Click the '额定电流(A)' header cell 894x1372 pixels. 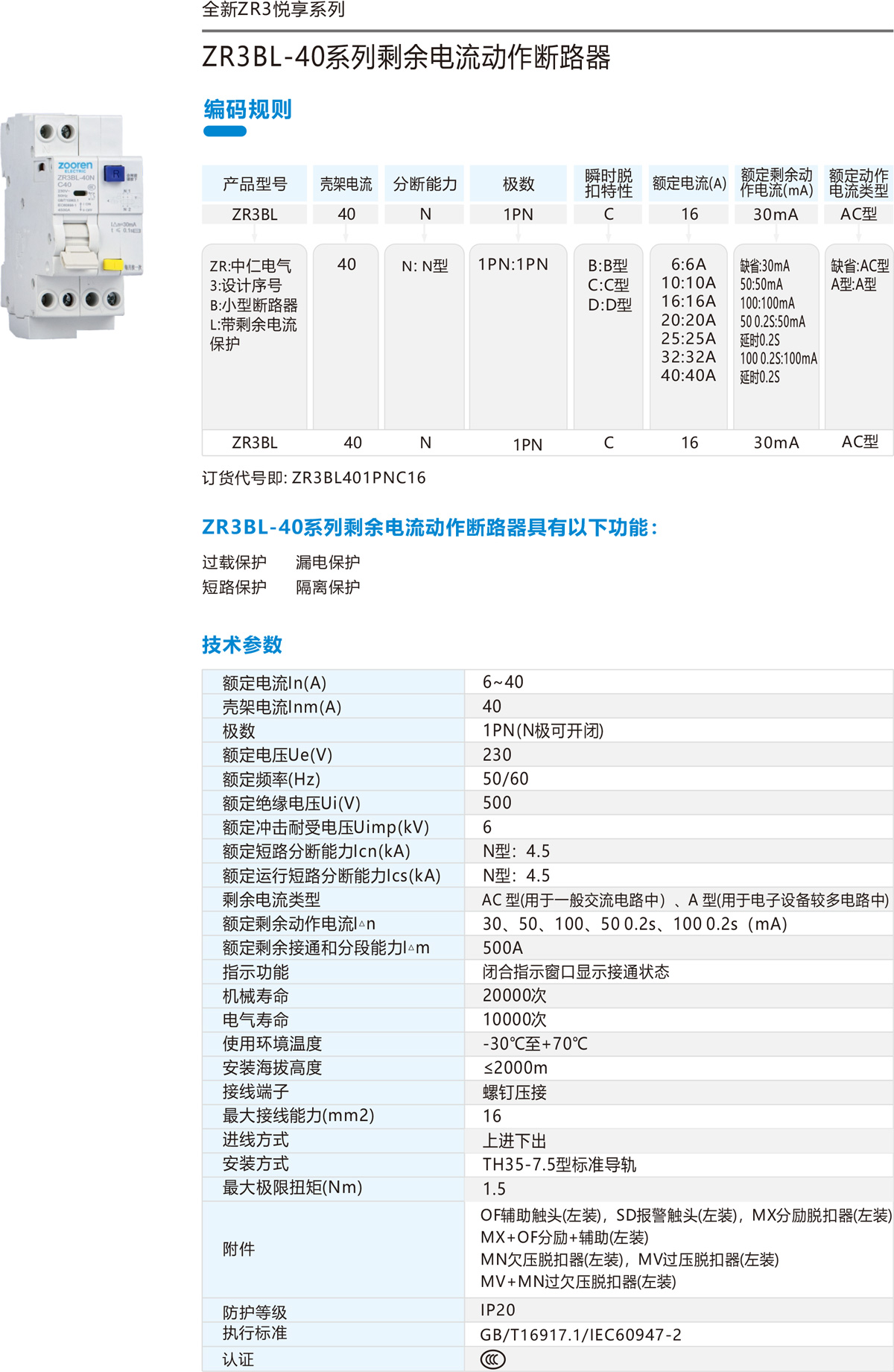click(689, 183)
